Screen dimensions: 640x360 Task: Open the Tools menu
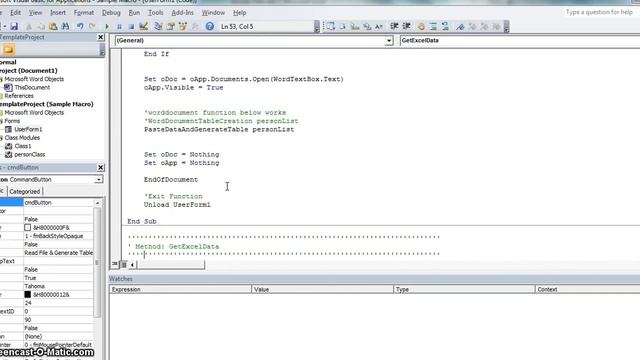click(156, 13)
